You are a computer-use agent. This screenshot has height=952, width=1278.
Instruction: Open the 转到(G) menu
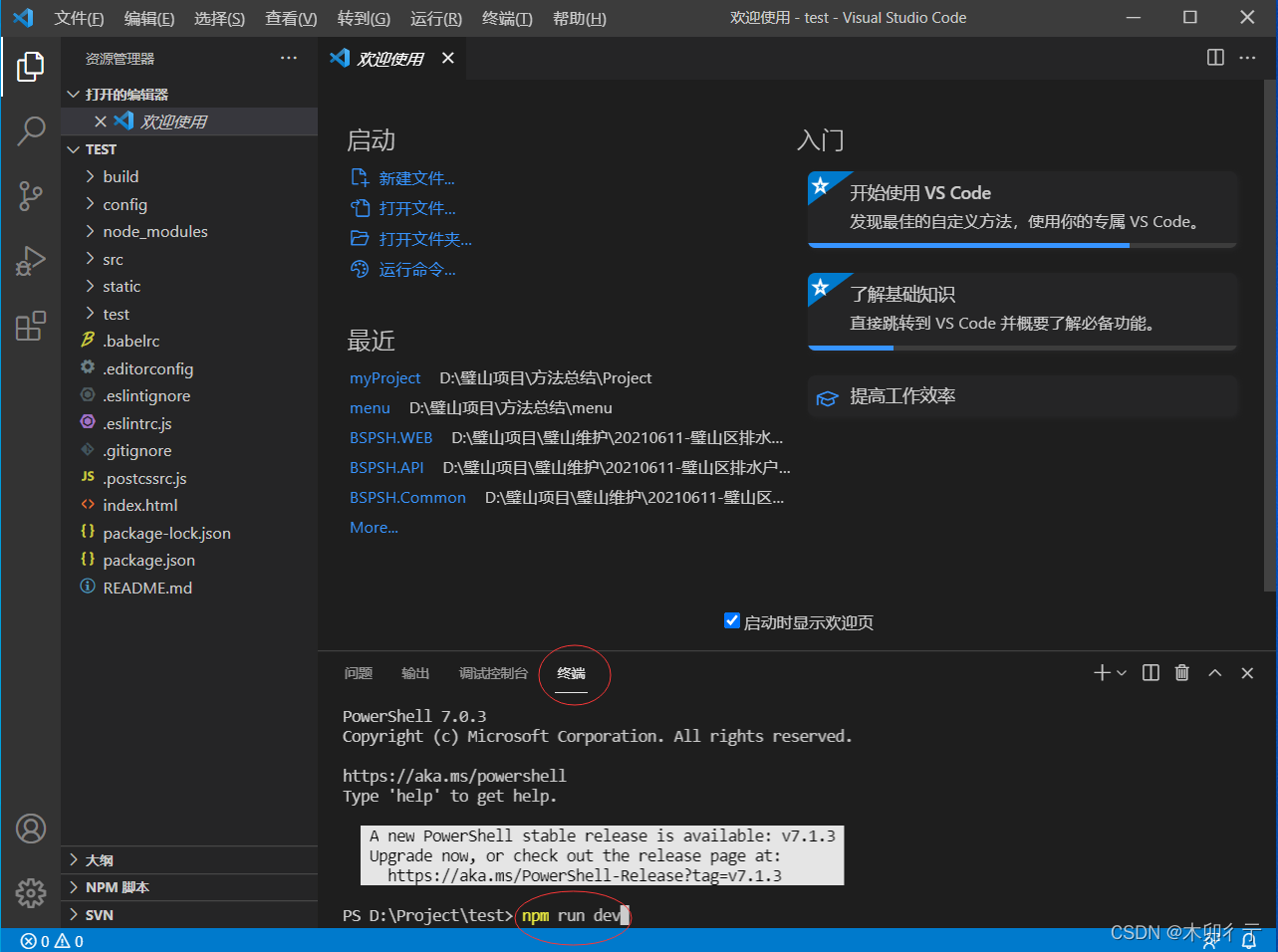(x=364, y=18)
